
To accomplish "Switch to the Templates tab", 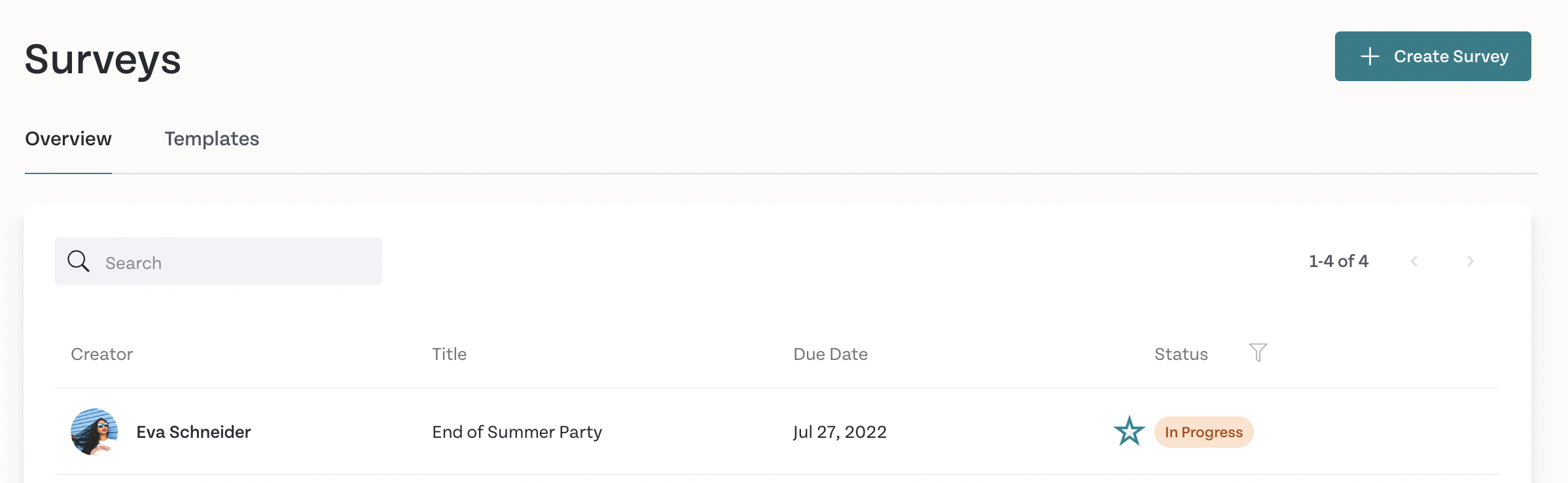I will click(x=211, y=139).
